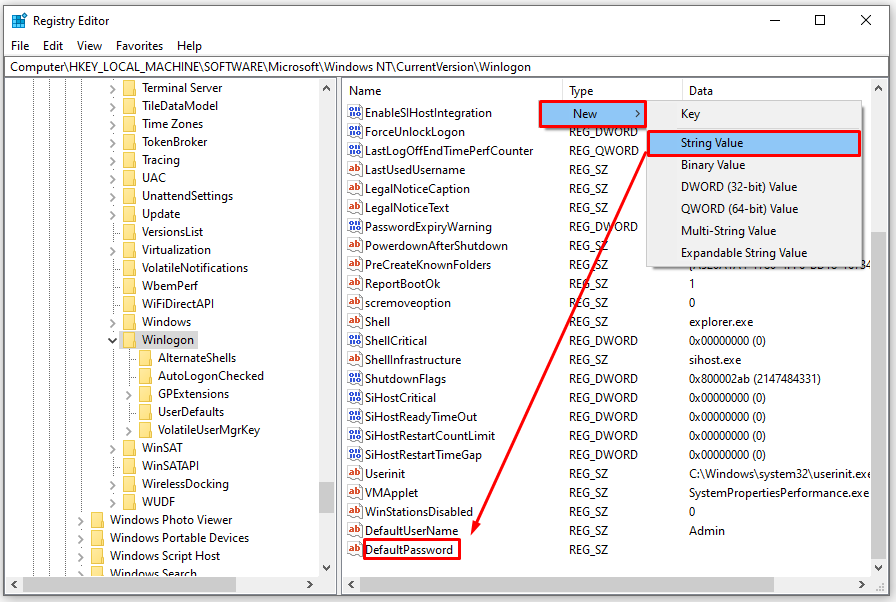Choose Key from the New submenu
This screenshot has width=896, height=602.
(x=754, y=114)
